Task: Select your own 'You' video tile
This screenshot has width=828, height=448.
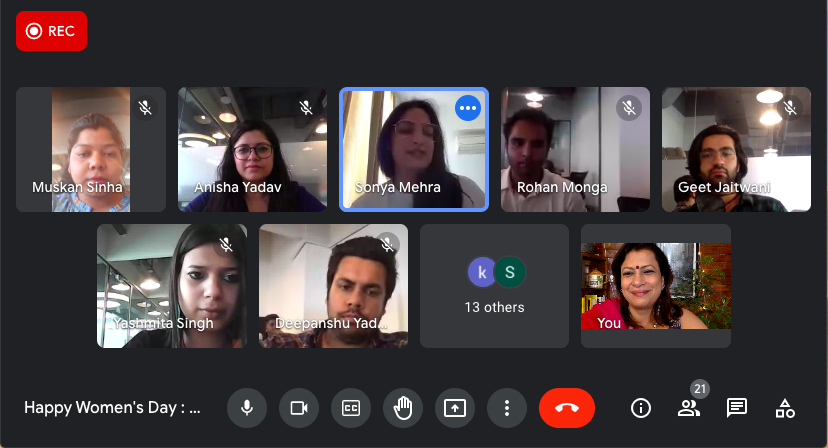Action: [x=656, y=286]
